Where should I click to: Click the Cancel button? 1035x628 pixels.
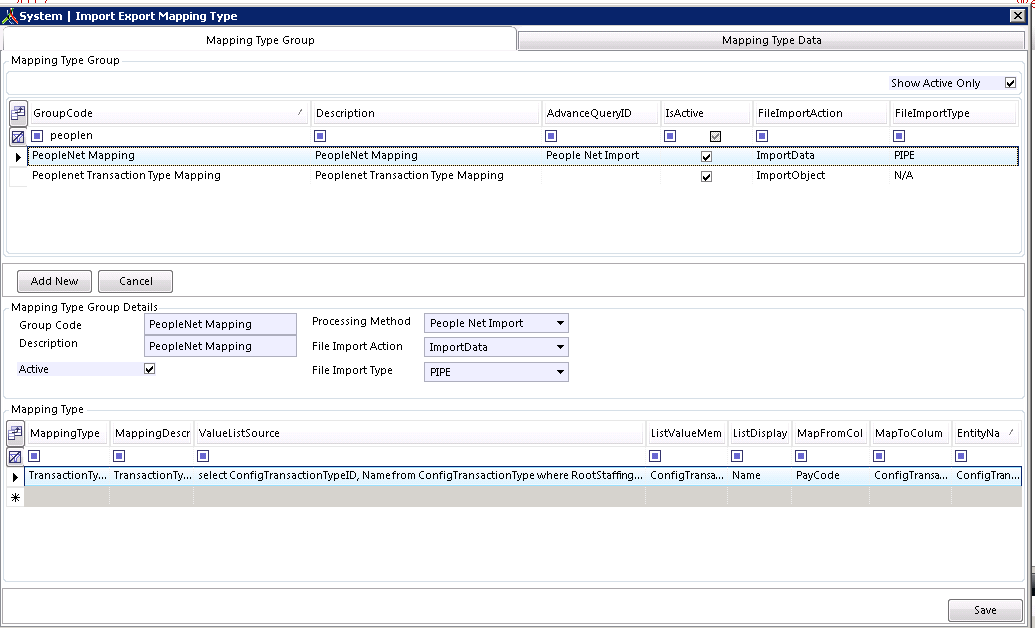pyautogui.click(x=135, y=281)
